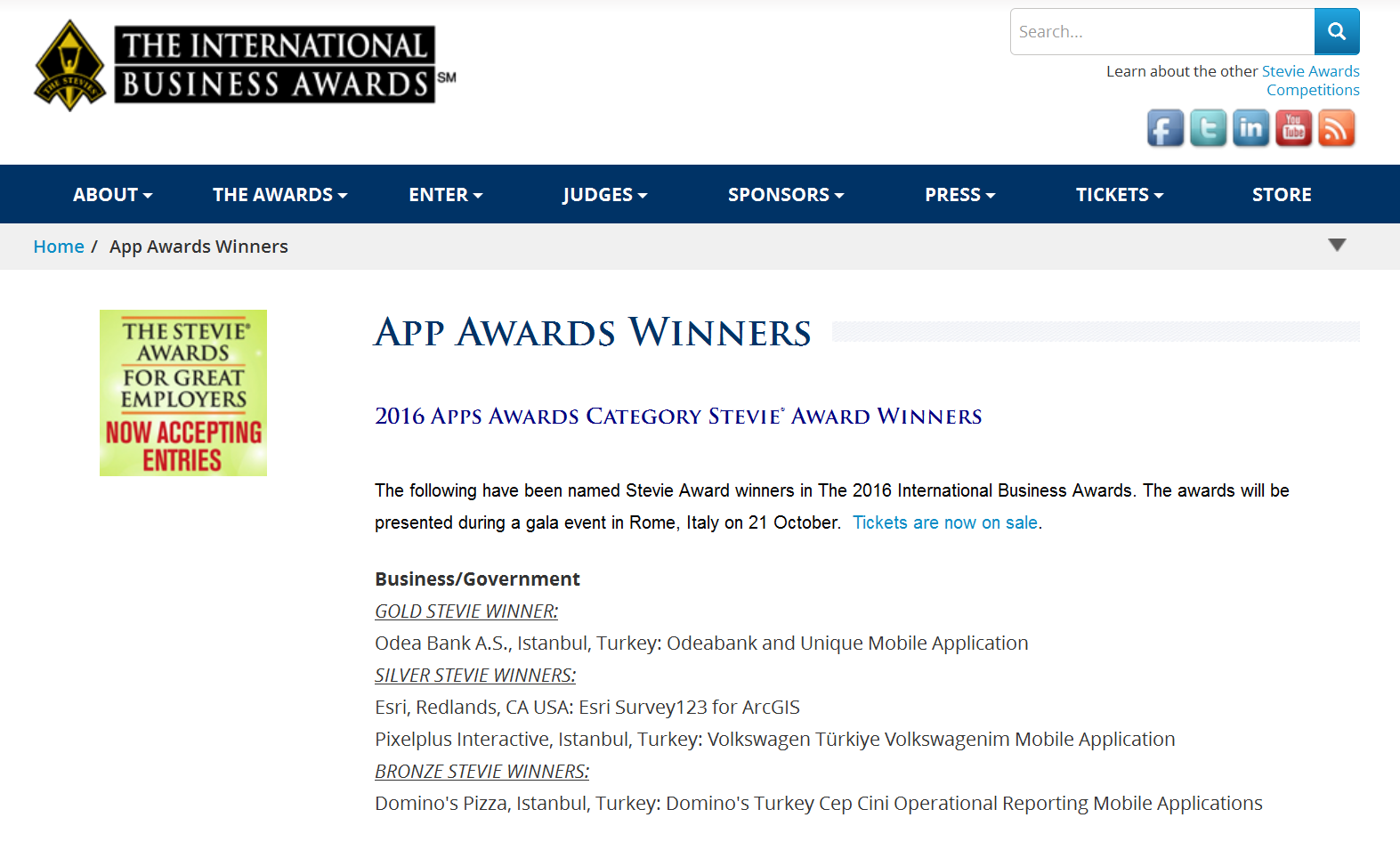The width and height of the screenshot is (1400, 850).
Task: Open the Tickets navigation menu
Action: [1119, 195]
